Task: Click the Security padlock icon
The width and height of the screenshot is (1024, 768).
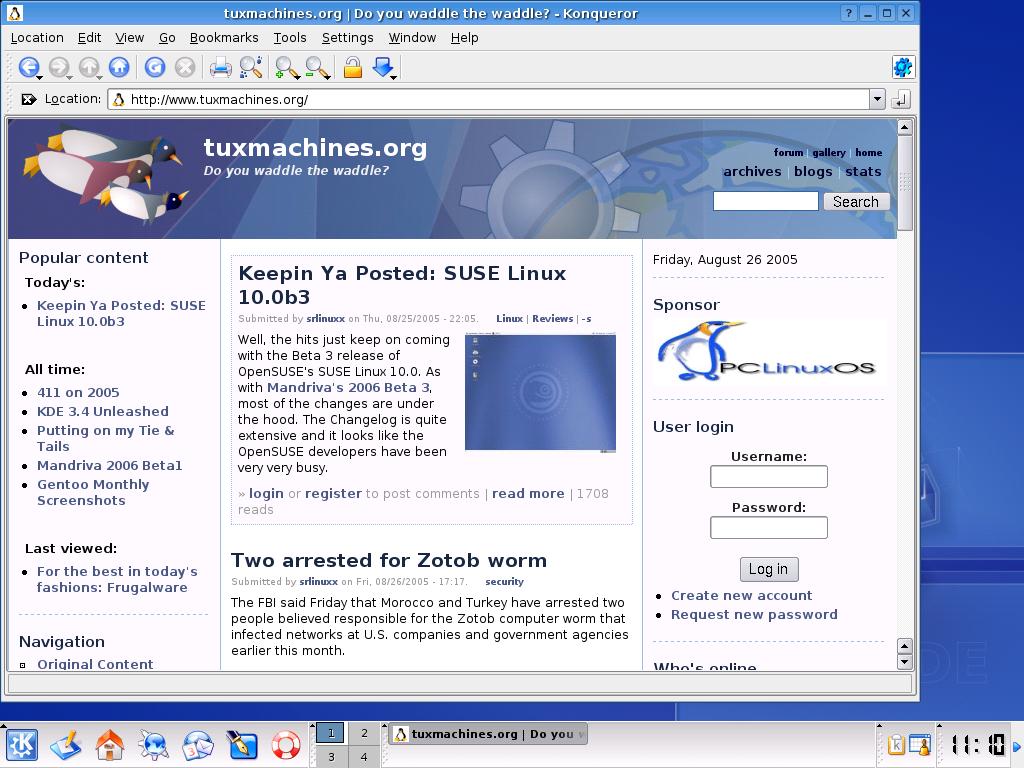Action: coord(353,67)
